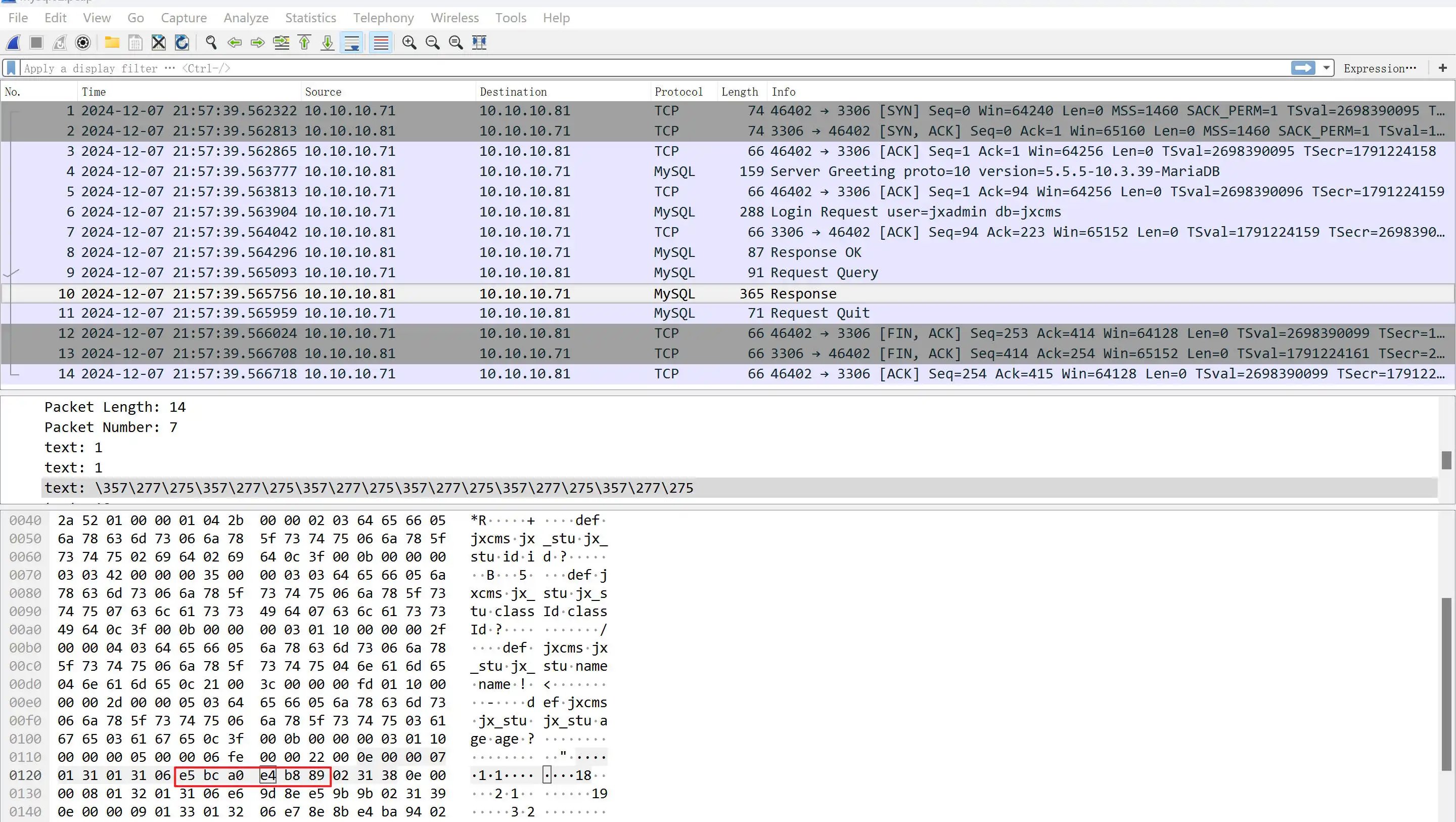Click the open capture file folder icon
This screenshot has height=822, width=1456.
click(112, 42)
